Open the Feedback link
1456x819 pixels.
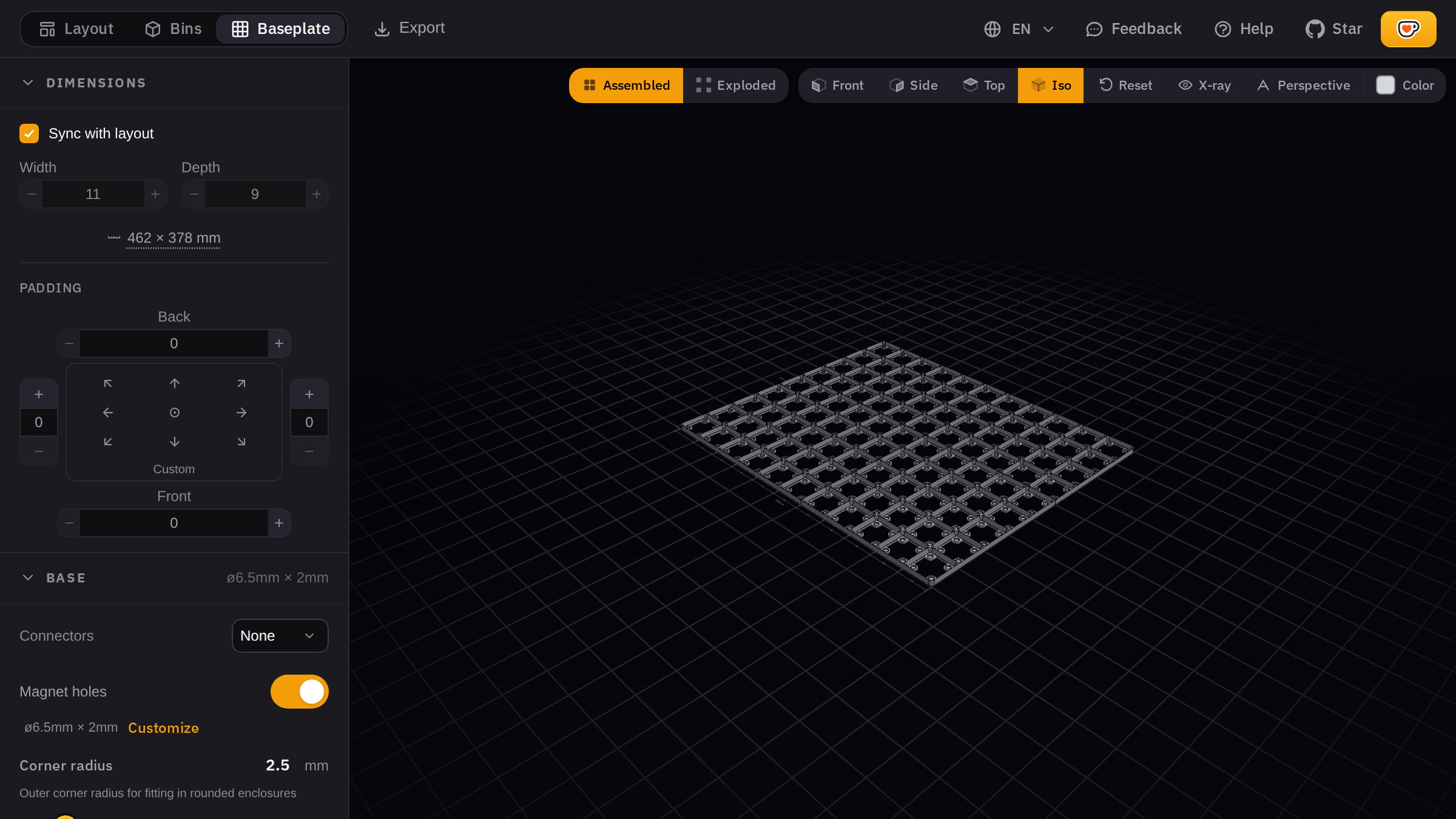coord(1133,29)
